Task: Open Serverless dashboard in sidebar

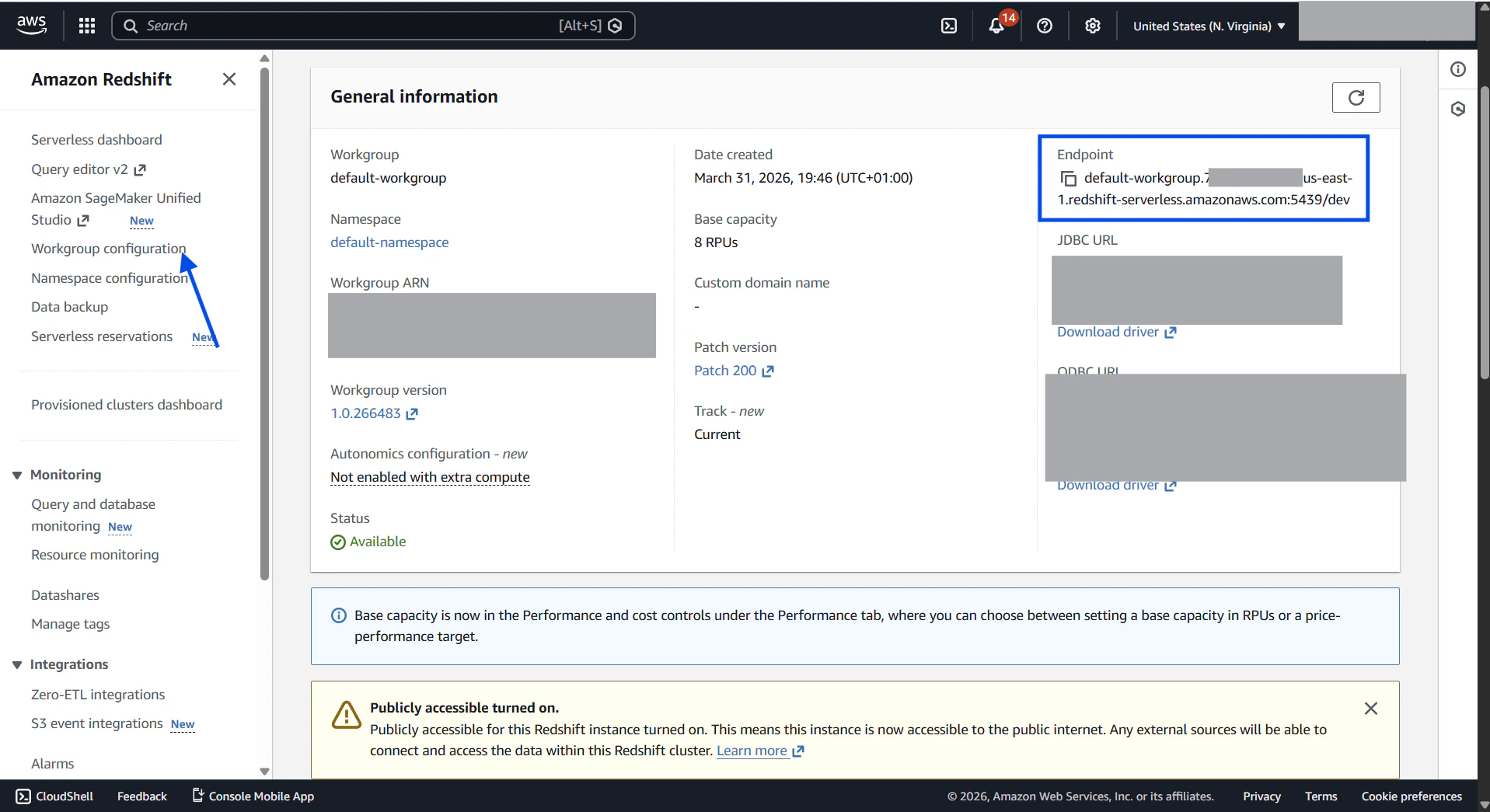Action: click(x=96, y=140)
